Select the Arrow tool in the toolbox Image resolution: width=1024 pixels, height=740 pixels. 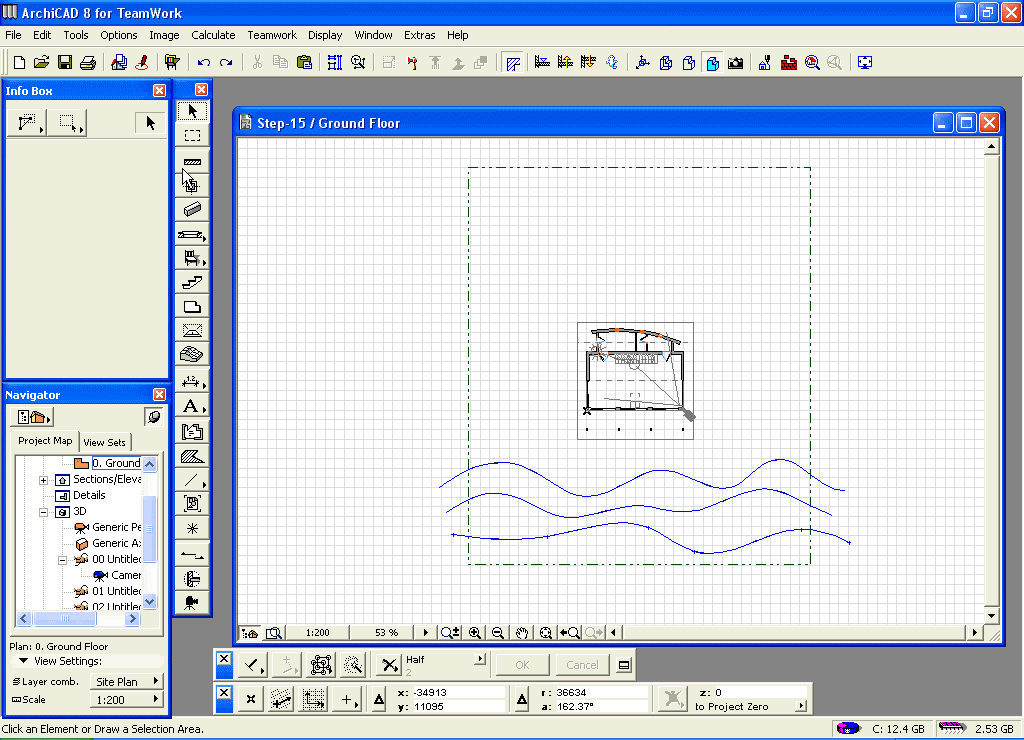(x=192, y=111)
